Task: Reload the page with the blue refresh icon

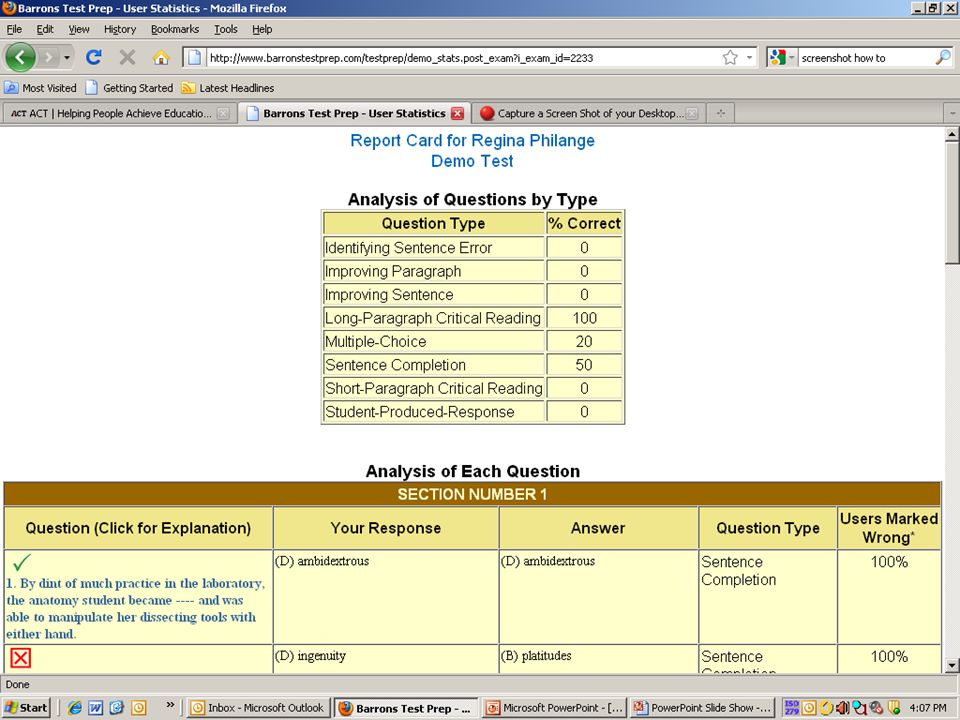Action: [x=94, y=58]
